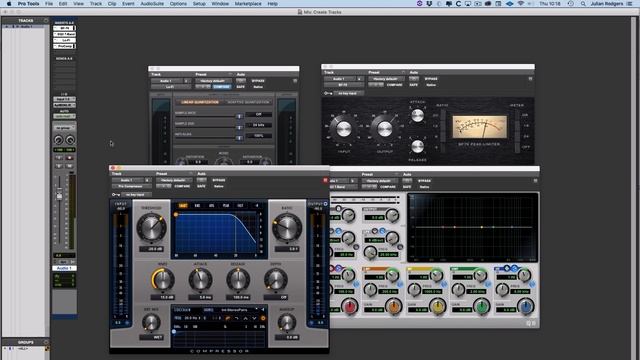The height and width of the screenshot is (360, 640).
Task: Open the Lo-Fi factory default preset menu
Action: 212,81
